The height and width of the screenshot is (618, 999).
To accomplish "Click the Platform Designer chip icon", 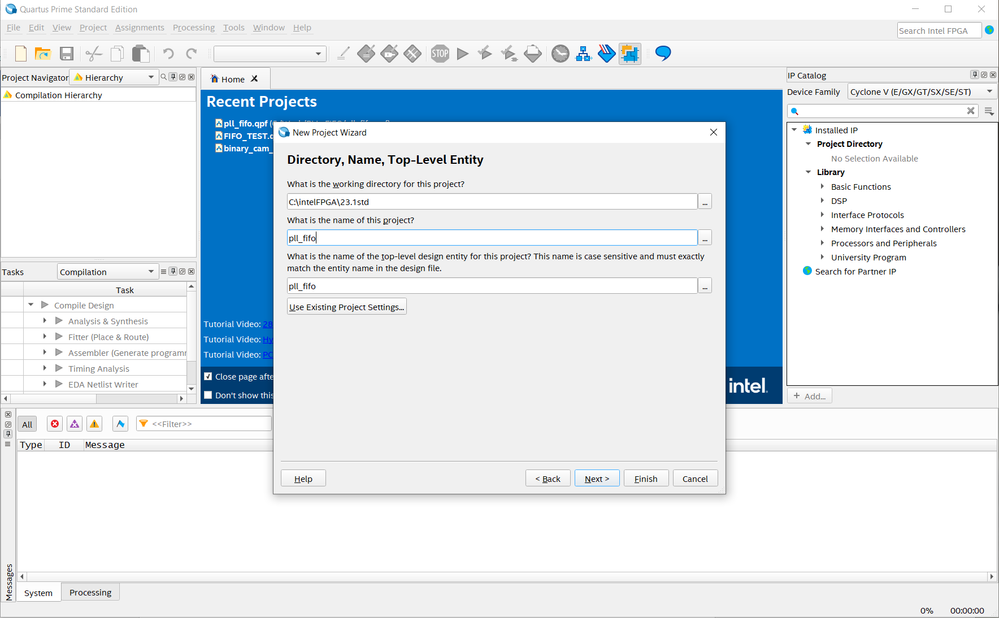I will pos(630,54).
